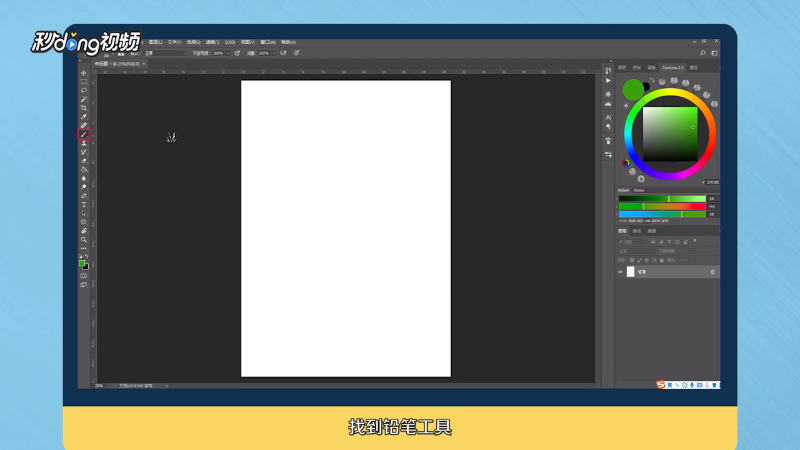Open the workspace switcher icon

[x=714, y=53]
